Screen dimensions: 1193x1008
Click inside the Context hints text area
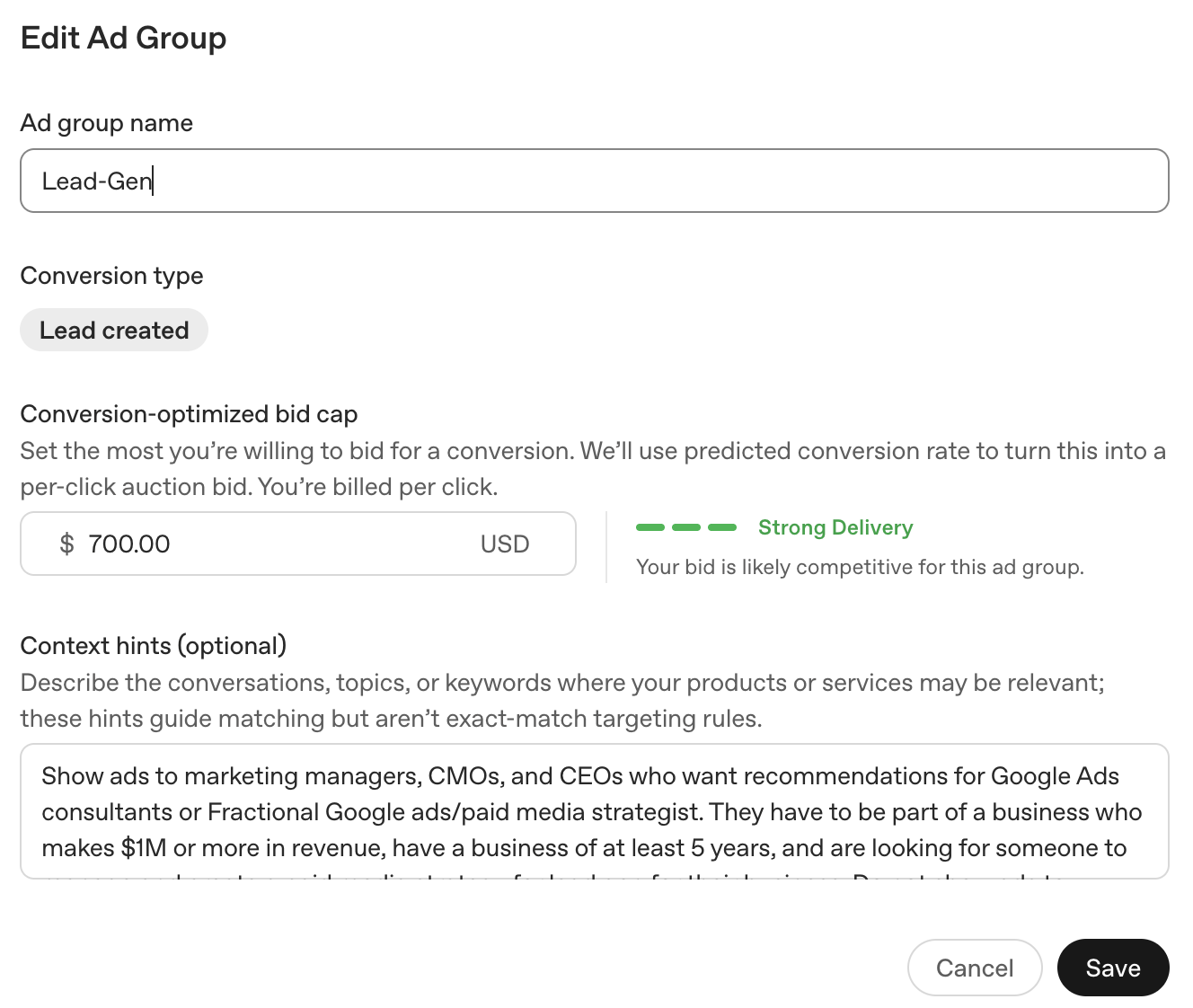point(595,811)
